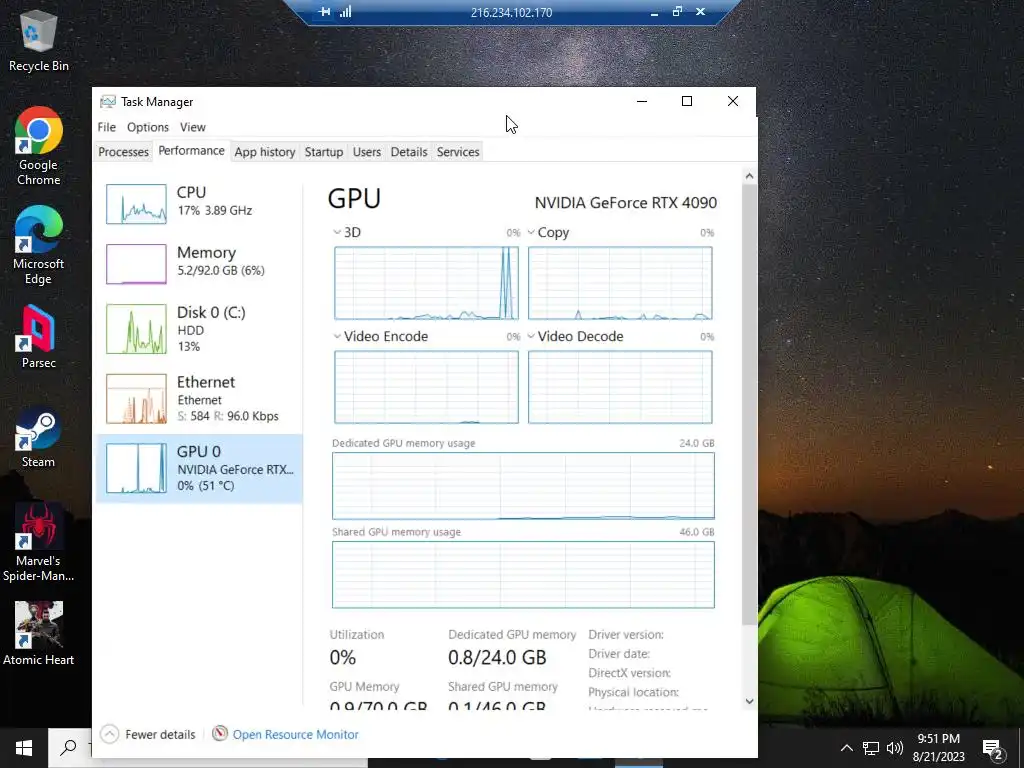The height and width of the screenshot is (768, 1024).
Task: Switch to the Users tab
Action: 367,152
